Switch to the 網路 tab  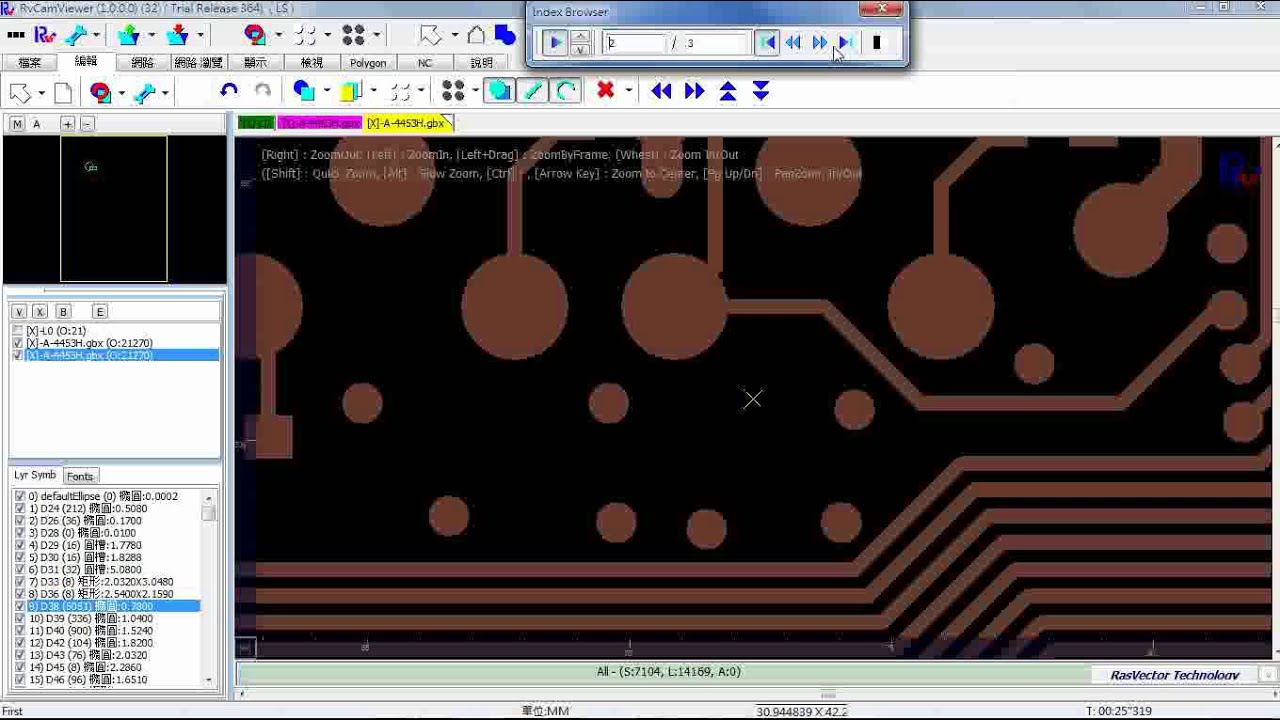tap(143, 62)
